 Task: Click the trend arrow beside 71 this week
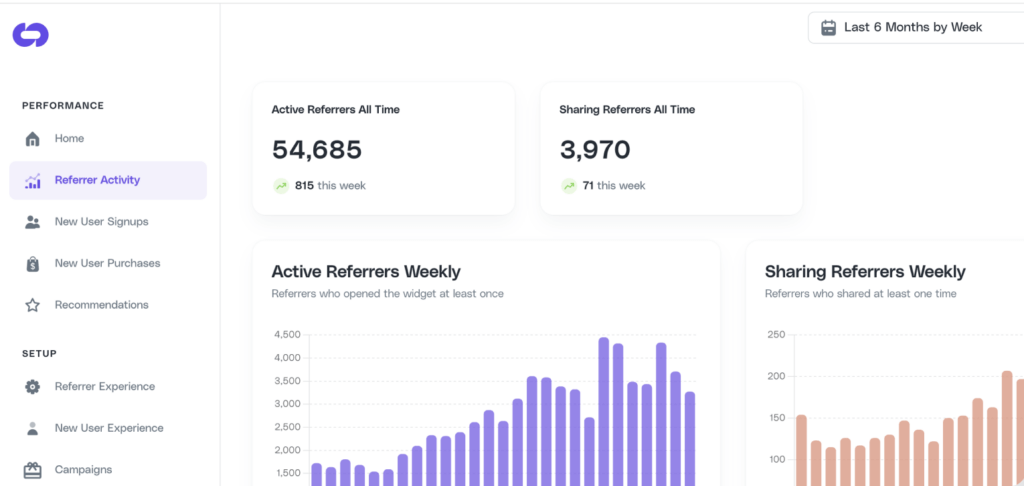569,186
